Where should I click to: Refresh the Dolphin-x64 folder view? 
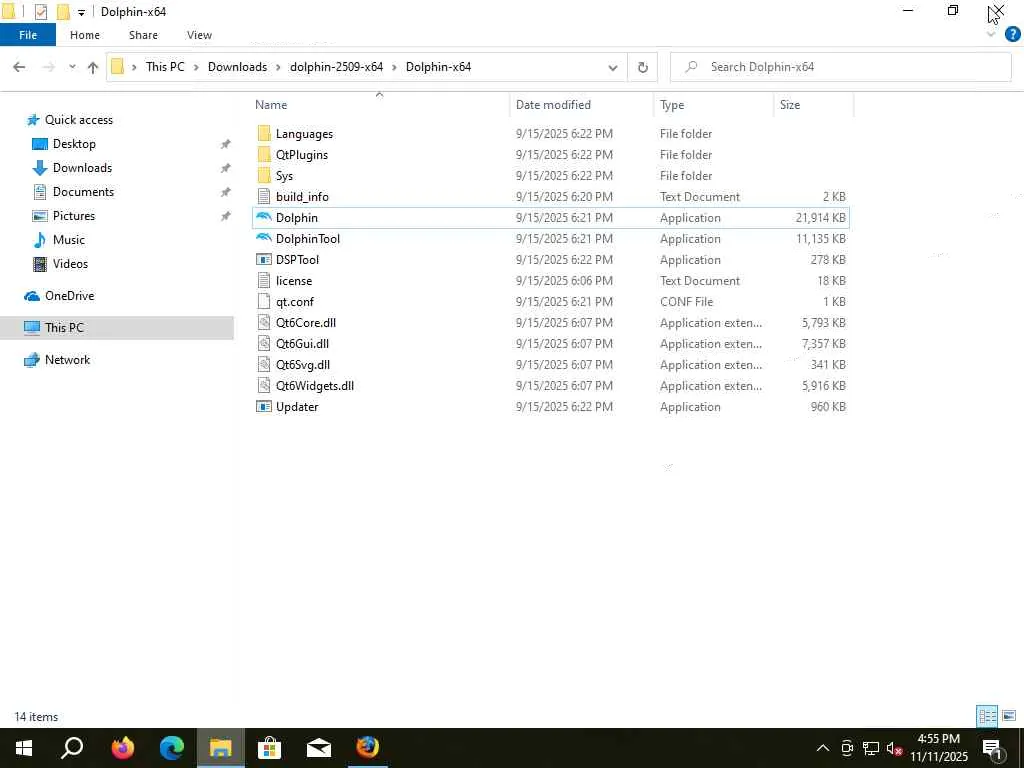click(x=643, y=67)
